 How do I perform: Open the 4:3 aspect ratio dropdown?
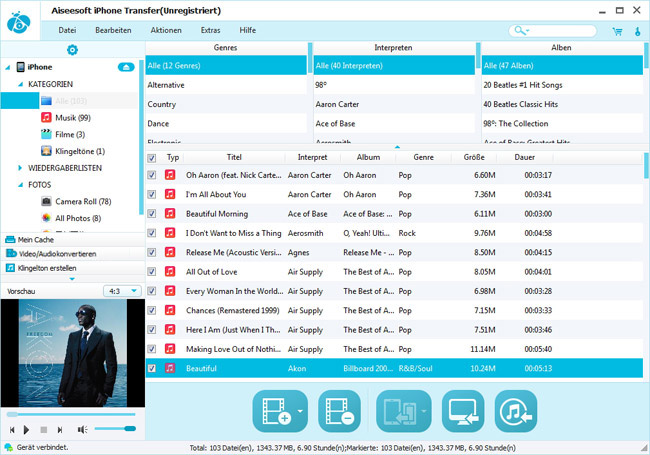pyautogui.click(x=122, y=291)
